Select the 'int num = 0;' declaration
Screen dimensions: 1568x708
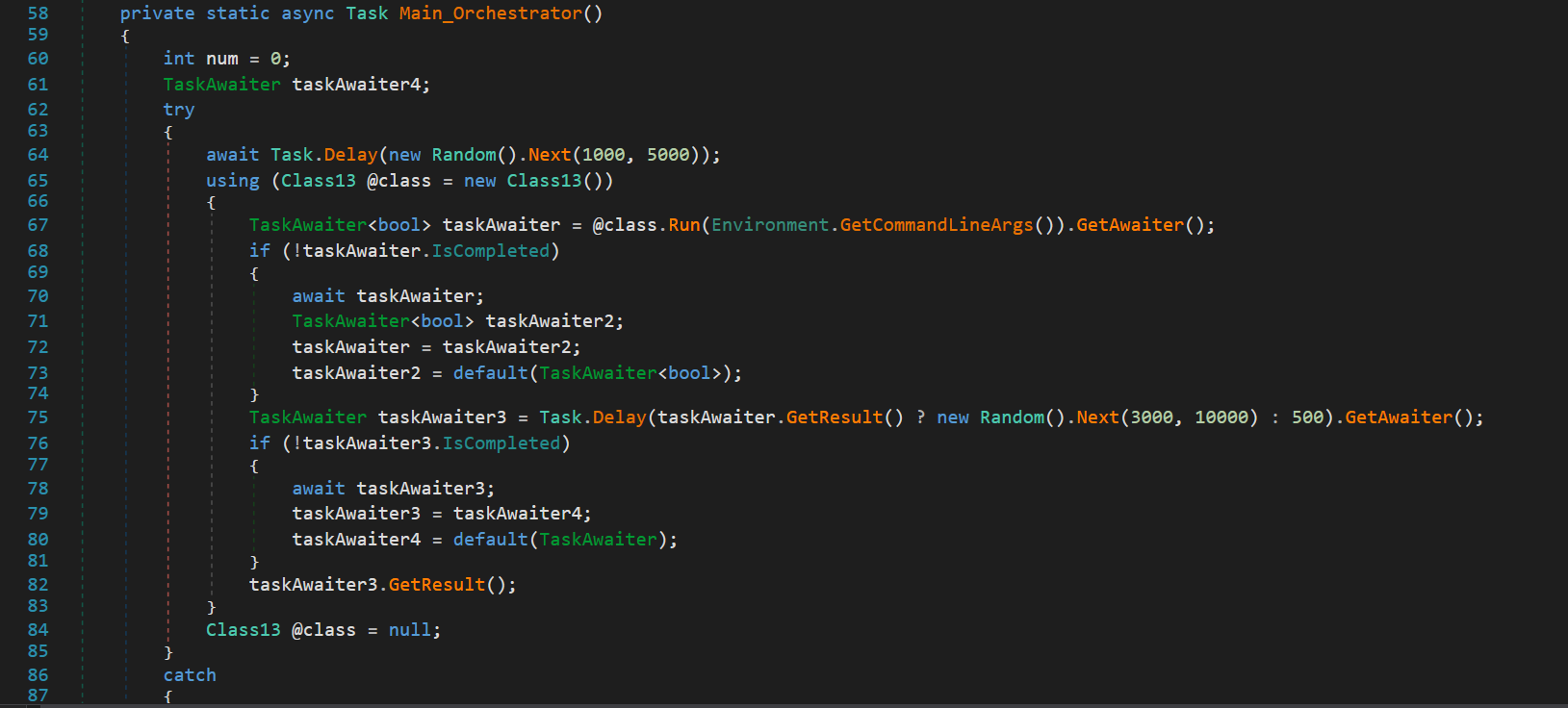pos(226,59)
